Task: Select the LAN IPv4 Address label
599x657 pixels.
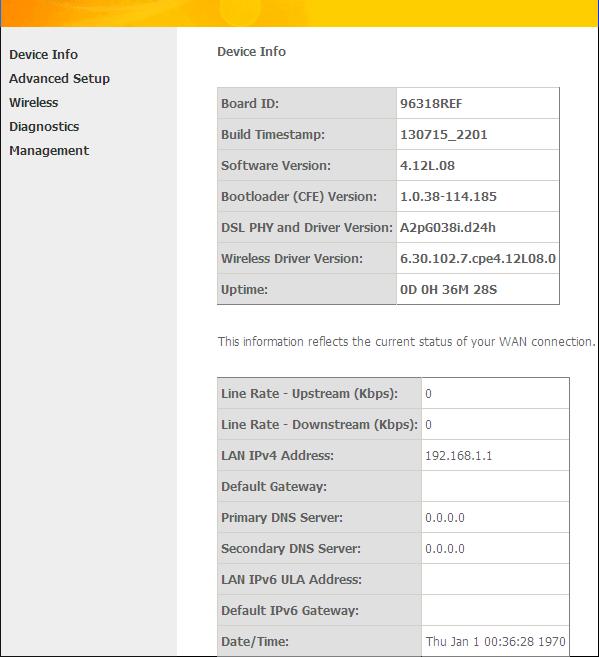Action: pos(277,455)
